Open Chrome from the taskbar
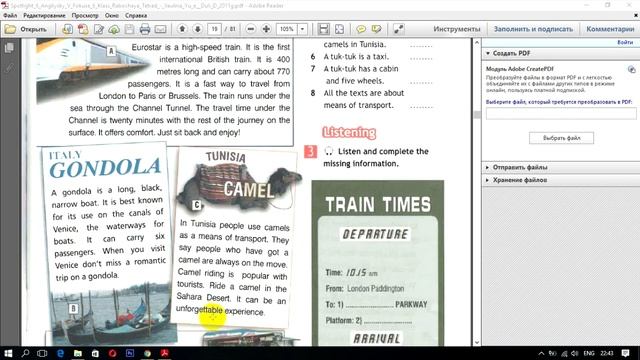 coord(147,353)
